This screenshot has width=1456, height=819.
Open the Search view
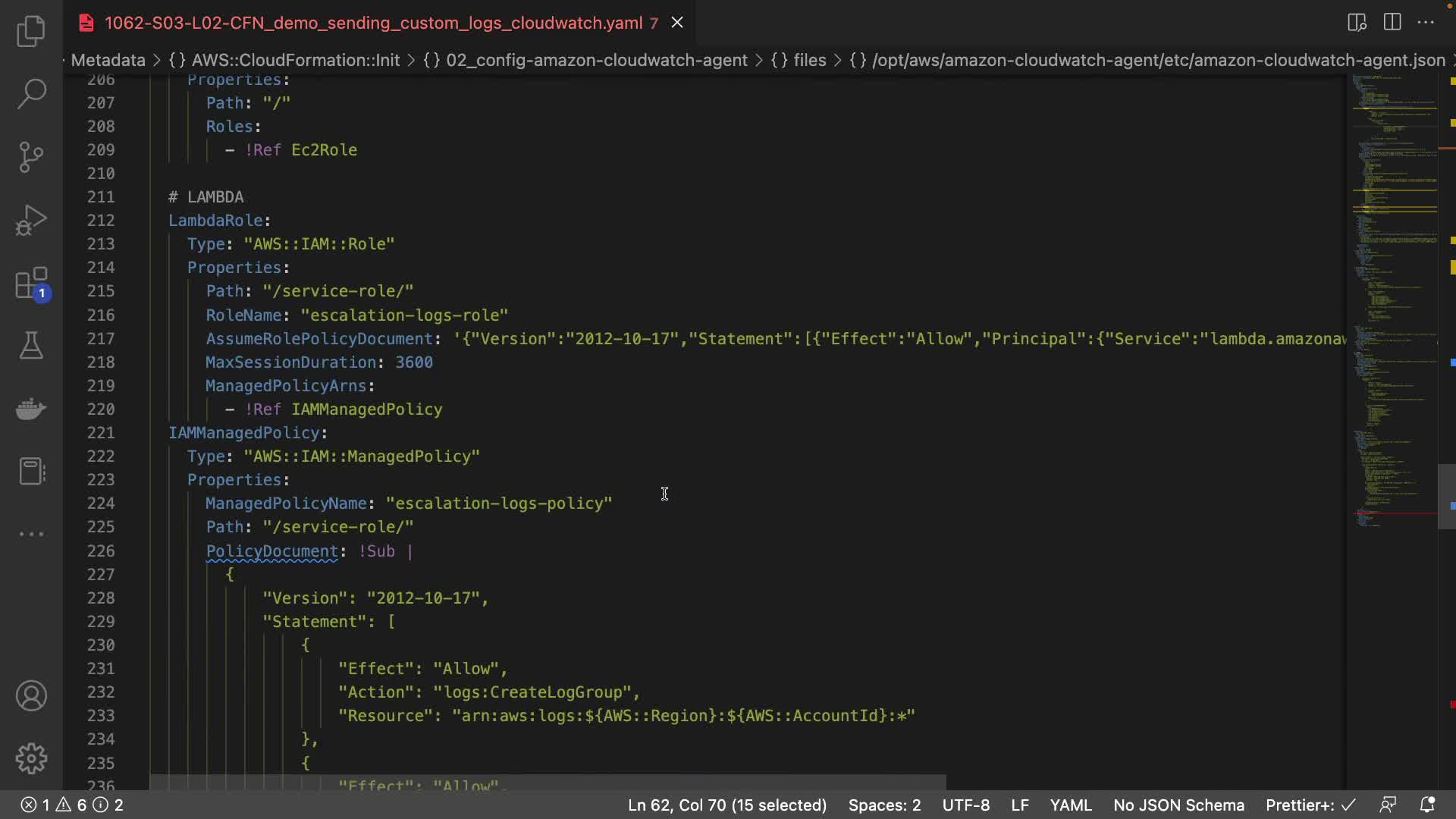pos(31,94)
